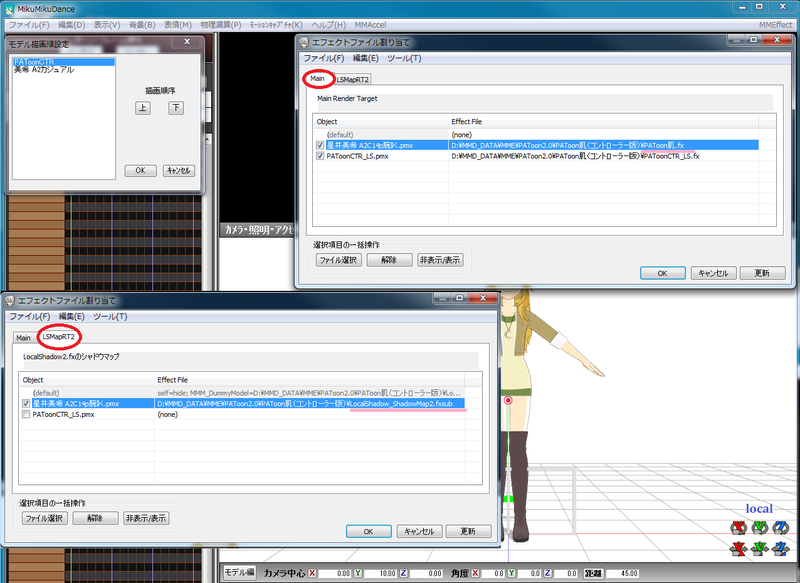Check PAToonCTR_LS.pmx in the LSMapRT2 list

click(x=26, y=414)
